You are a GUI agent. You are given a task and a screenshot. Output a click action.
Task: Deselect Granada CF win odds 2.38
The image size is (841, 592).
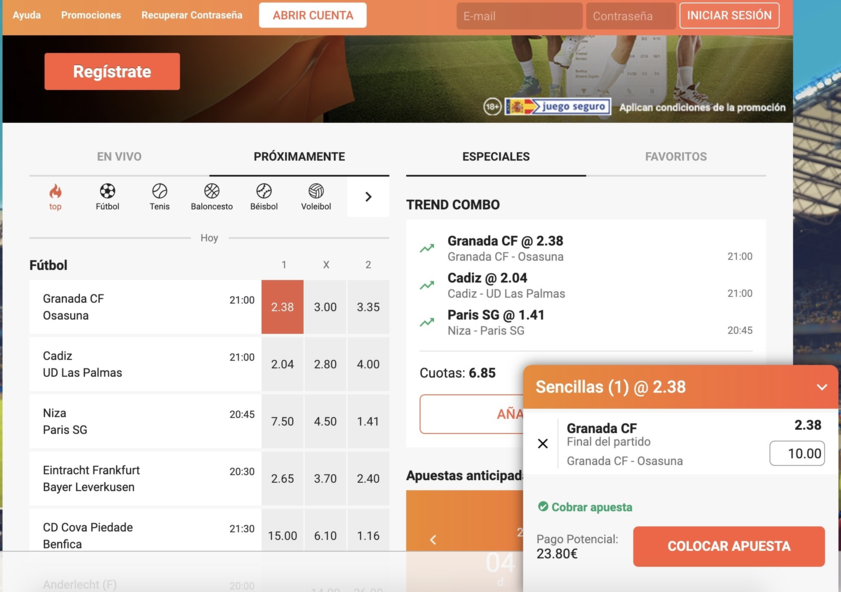(283, 307)
